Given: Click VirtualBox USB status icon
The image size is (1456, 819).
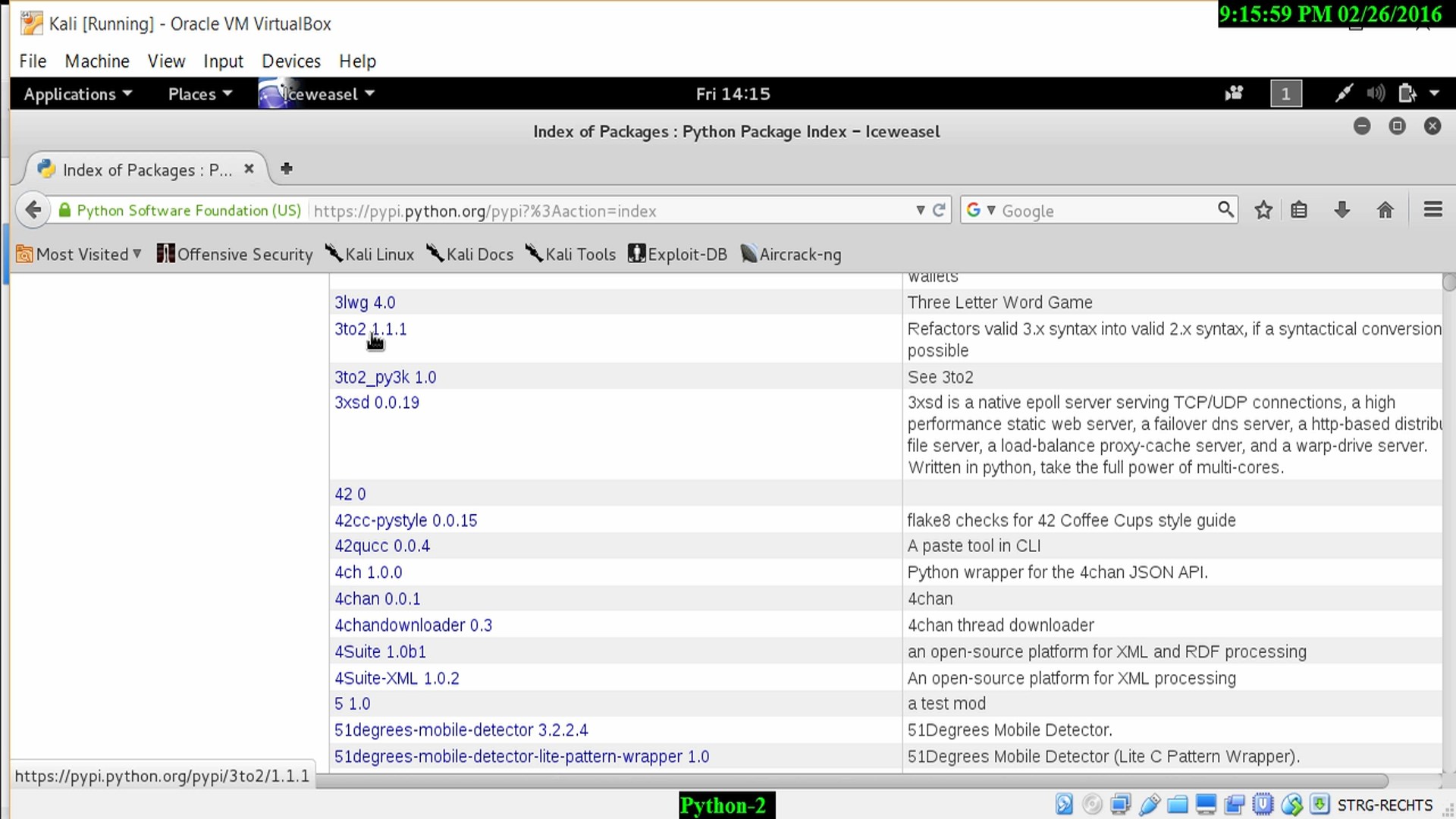Looking at the screenshot, I should click(x=1150, y=805).
